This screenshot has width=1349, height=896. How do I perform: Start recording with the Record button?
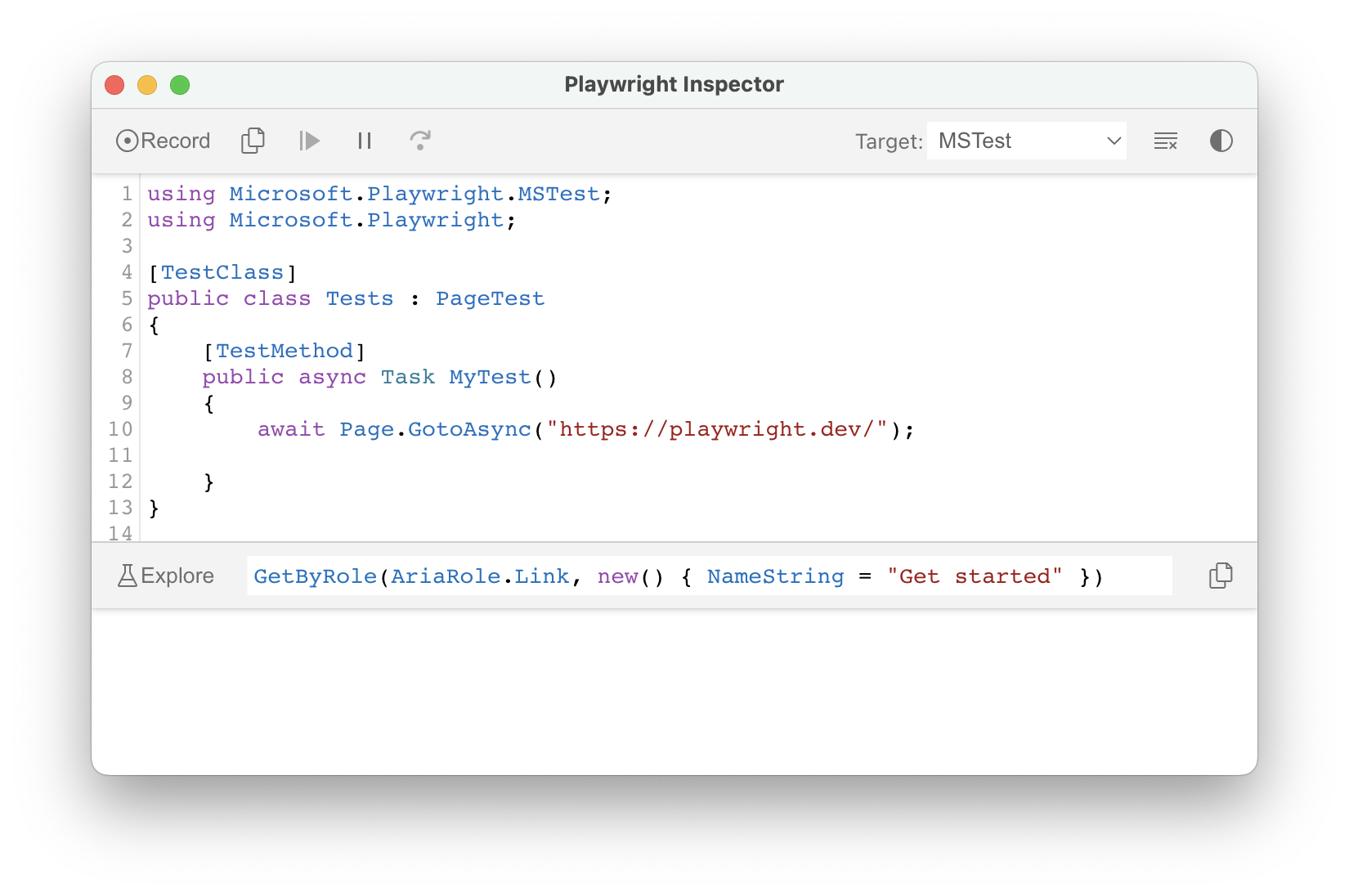[x=163, y=141]
